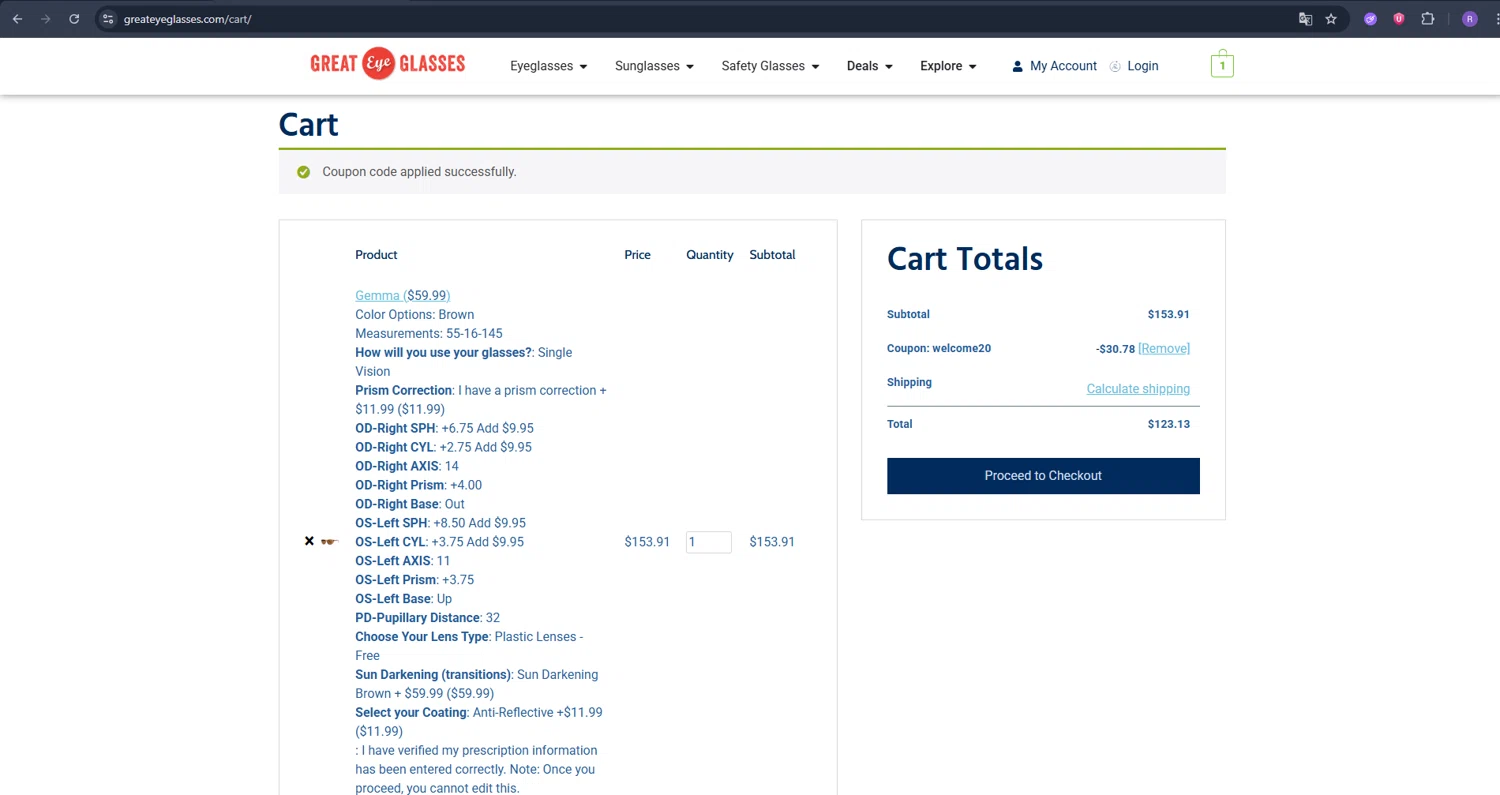Expand the Sunglasses menu
The width and height of the screenshot is (1500, 795).
coord(654,66)
